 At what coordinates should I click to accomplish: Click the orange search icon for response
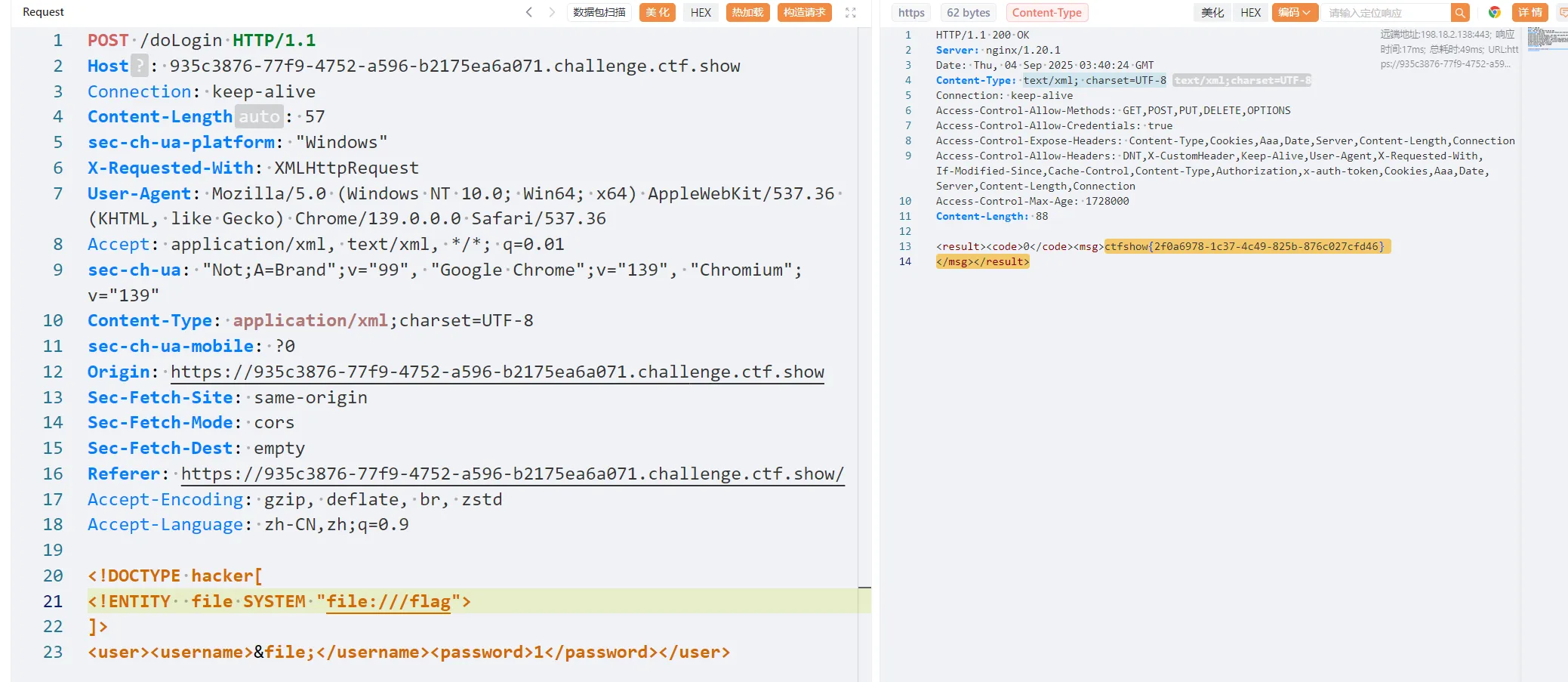click(1460, 12)
